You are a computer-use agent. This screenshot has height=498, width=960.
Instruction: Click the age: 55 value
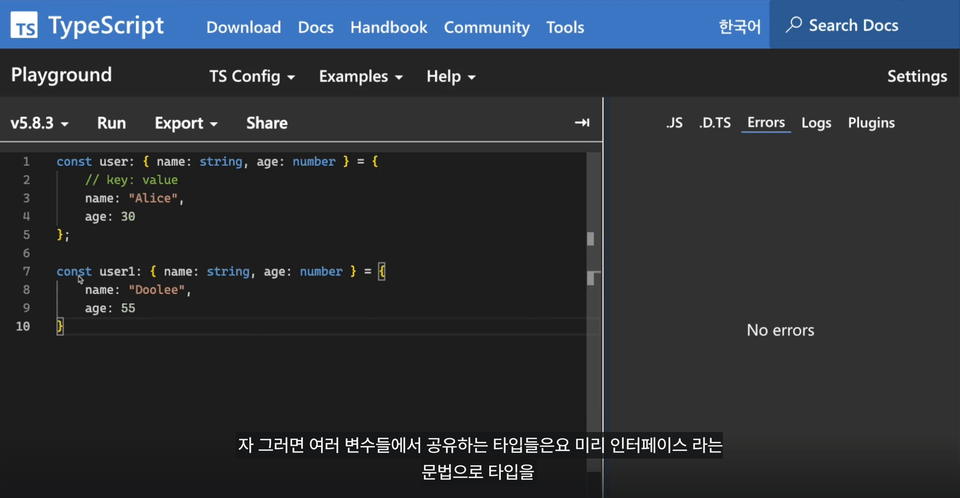pyautogui.click(x=110, y=308)
